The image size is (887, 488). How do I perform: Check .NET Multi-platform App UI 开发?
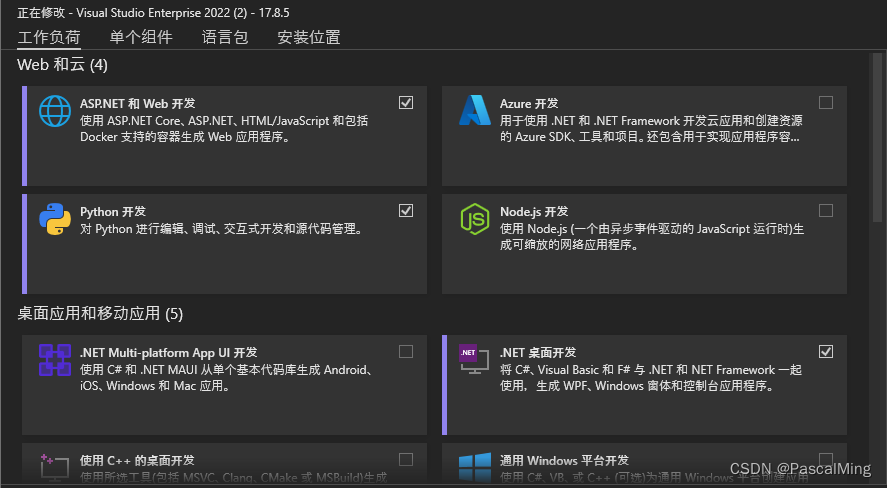406,351
